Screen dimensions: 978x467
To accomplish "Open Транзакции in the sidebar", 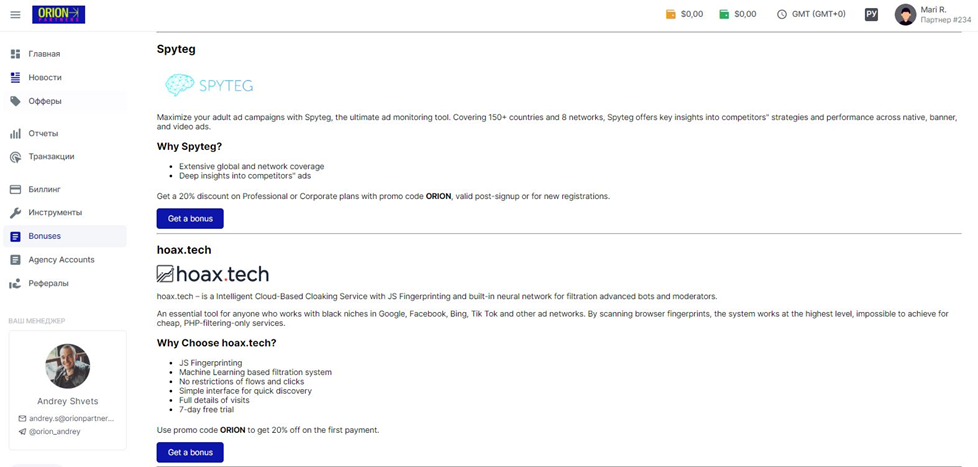I will pos(65,157).
